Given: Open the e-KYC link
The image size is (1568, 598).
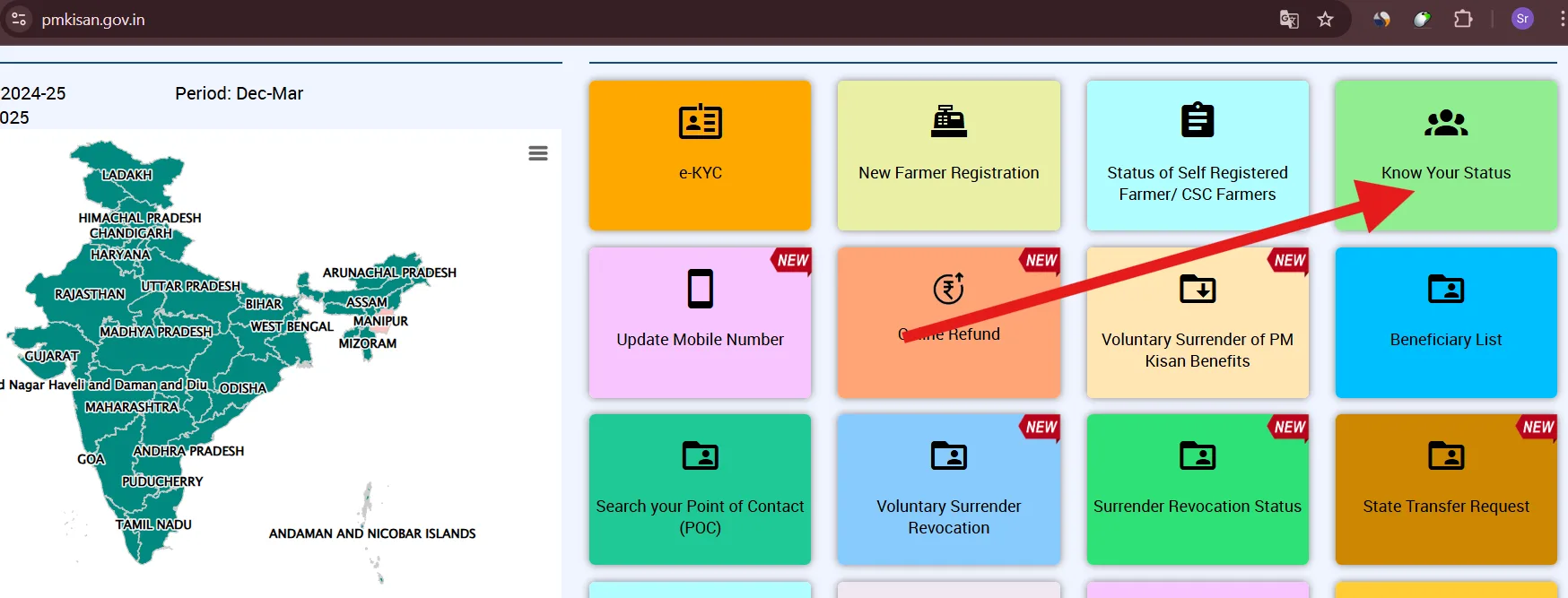Looking at the screenshot, I should coord(700,173).
